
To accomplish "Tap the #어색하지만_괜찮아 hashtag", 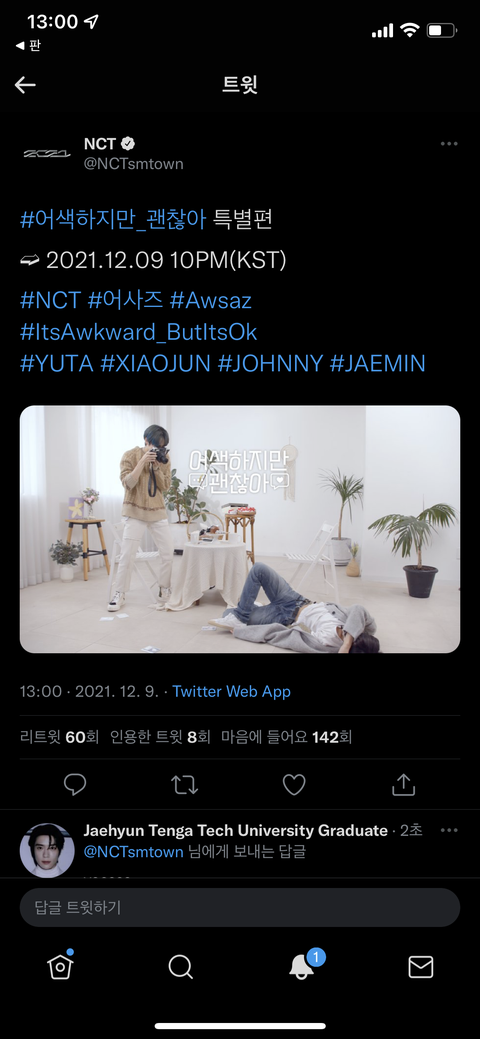I will point(113,220).
